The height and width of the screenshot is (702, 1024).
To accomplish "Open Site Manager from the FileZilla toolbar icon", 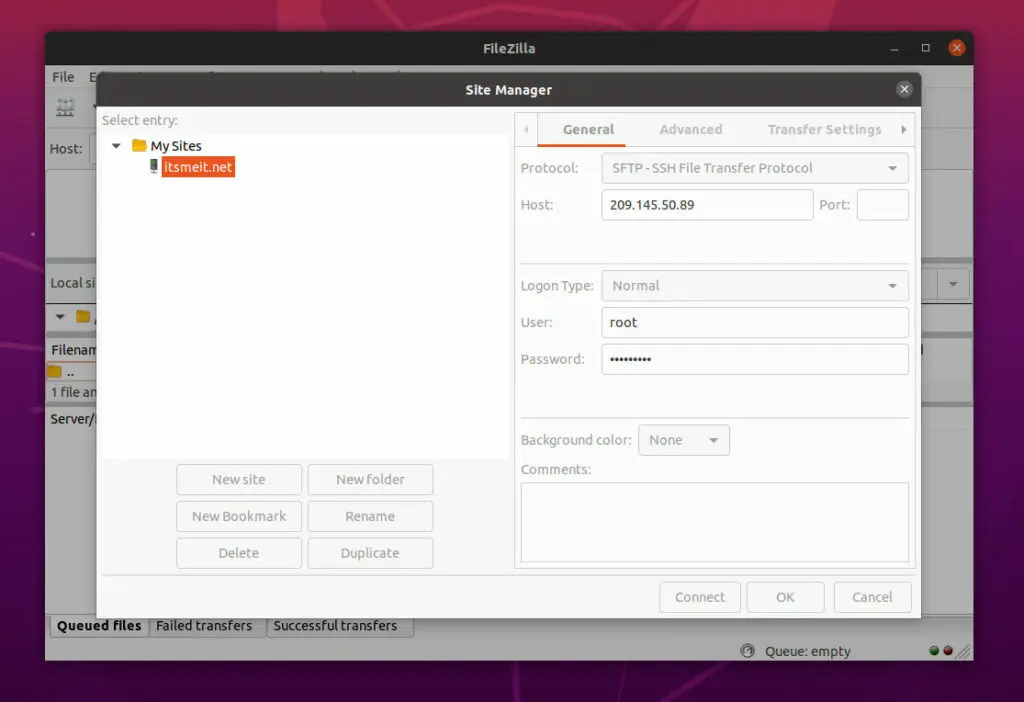I will pyautogui.click(x=67, y=108).
